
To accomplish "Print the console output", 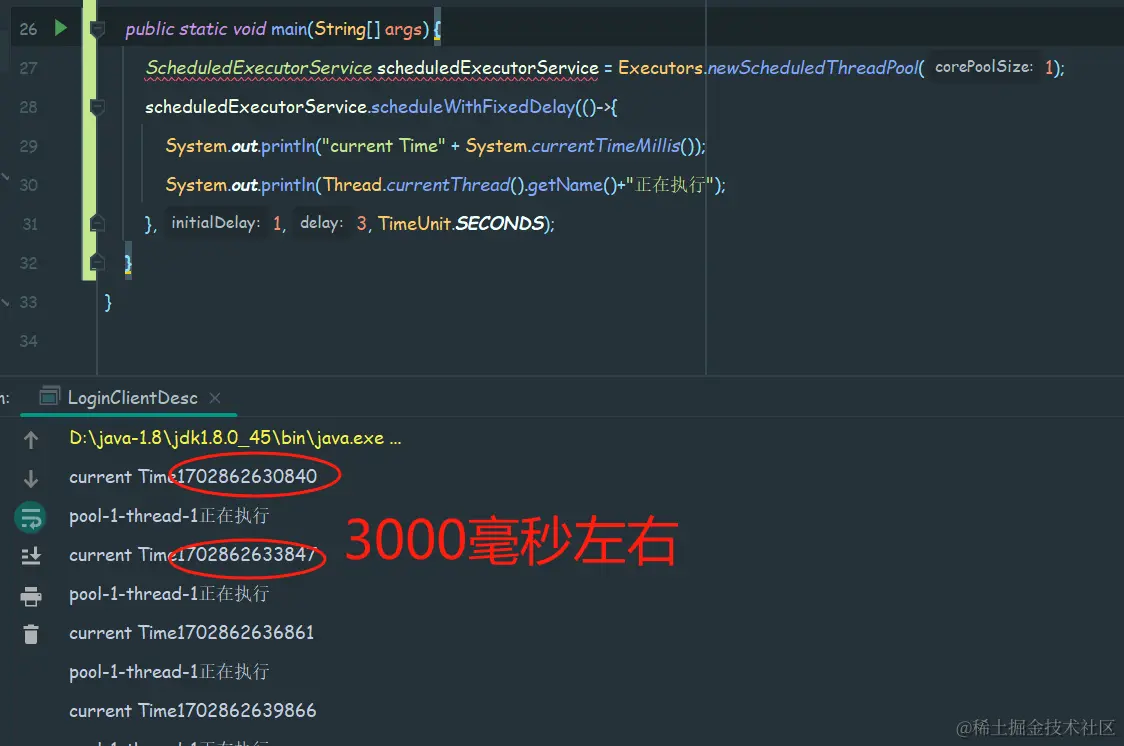I will [x=30, y=593].
